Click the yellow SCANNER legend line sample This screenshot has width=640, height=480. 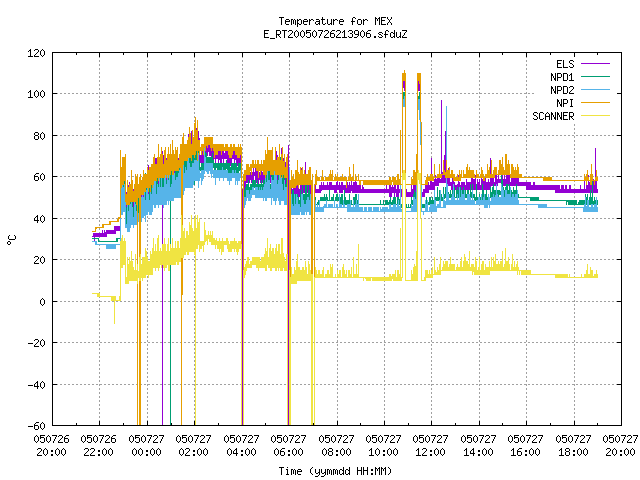pyautogui.click(x=595, y=116)
